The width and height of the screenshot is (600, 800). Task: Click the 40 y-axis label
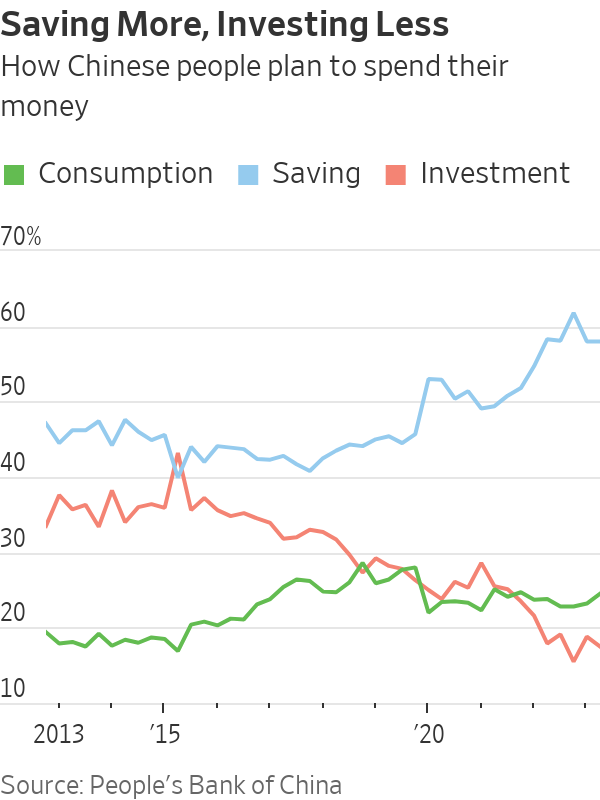point(14,463)
